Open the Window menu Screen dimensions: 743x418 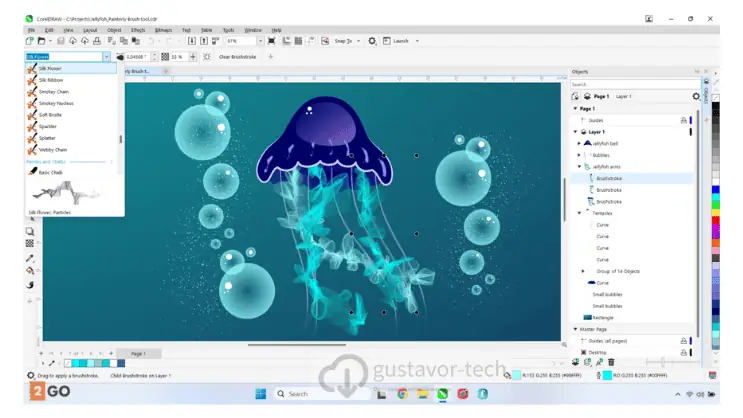253,30
